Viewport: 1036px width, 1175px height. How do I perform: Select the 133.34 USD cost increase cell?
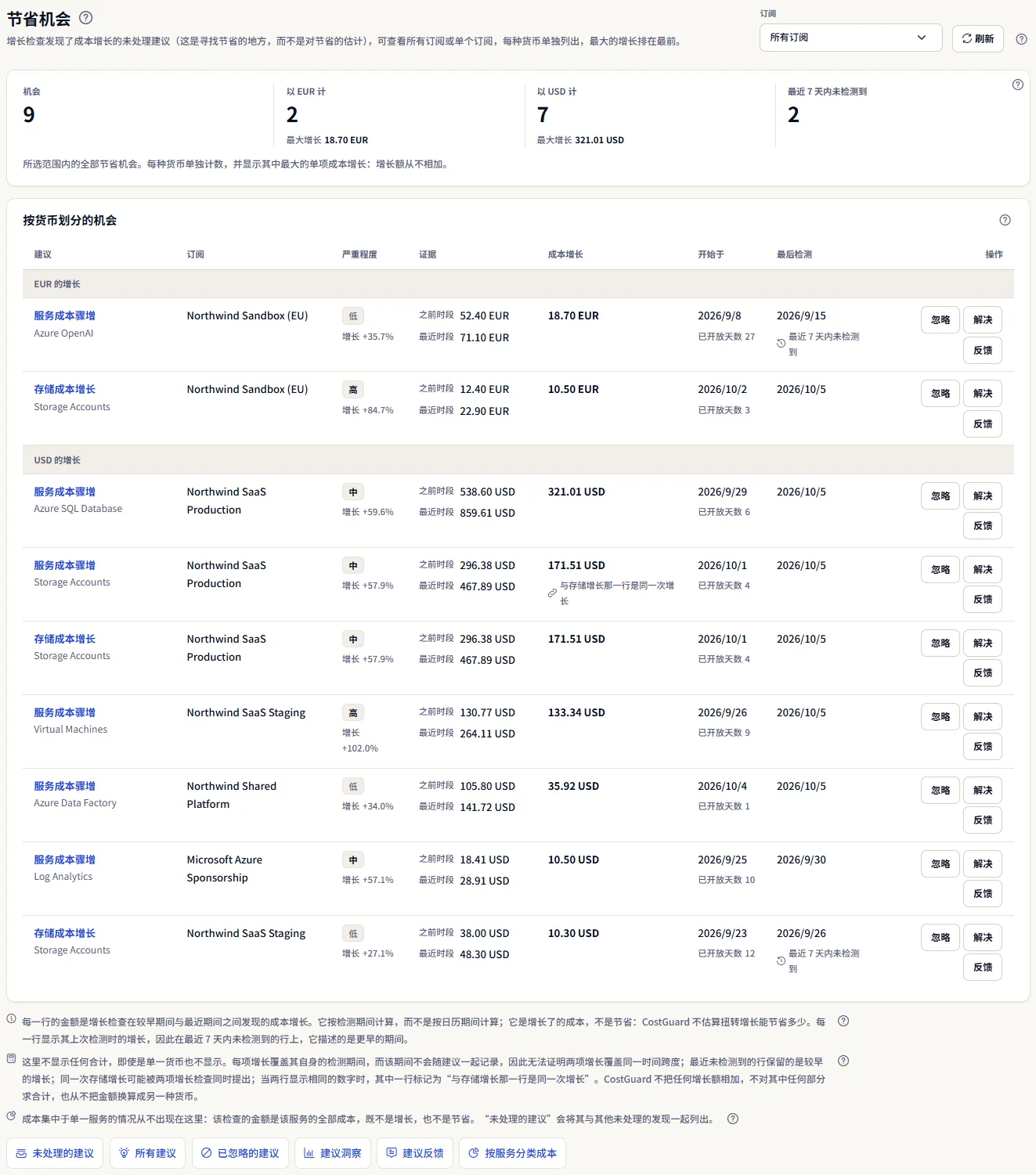[x=576, y=712]
